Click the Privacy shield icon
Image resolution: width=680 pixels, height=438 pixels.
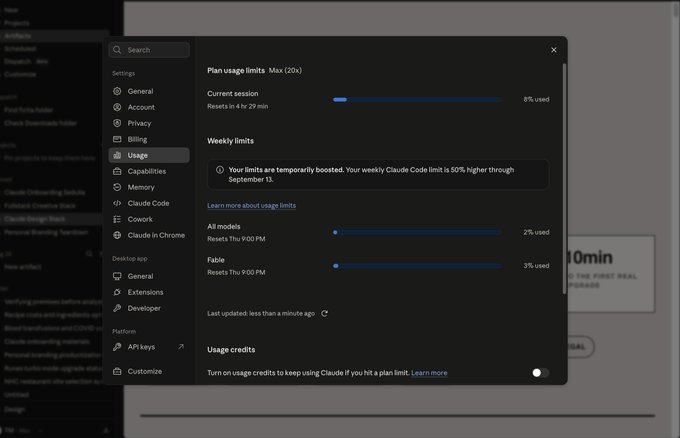117,123
